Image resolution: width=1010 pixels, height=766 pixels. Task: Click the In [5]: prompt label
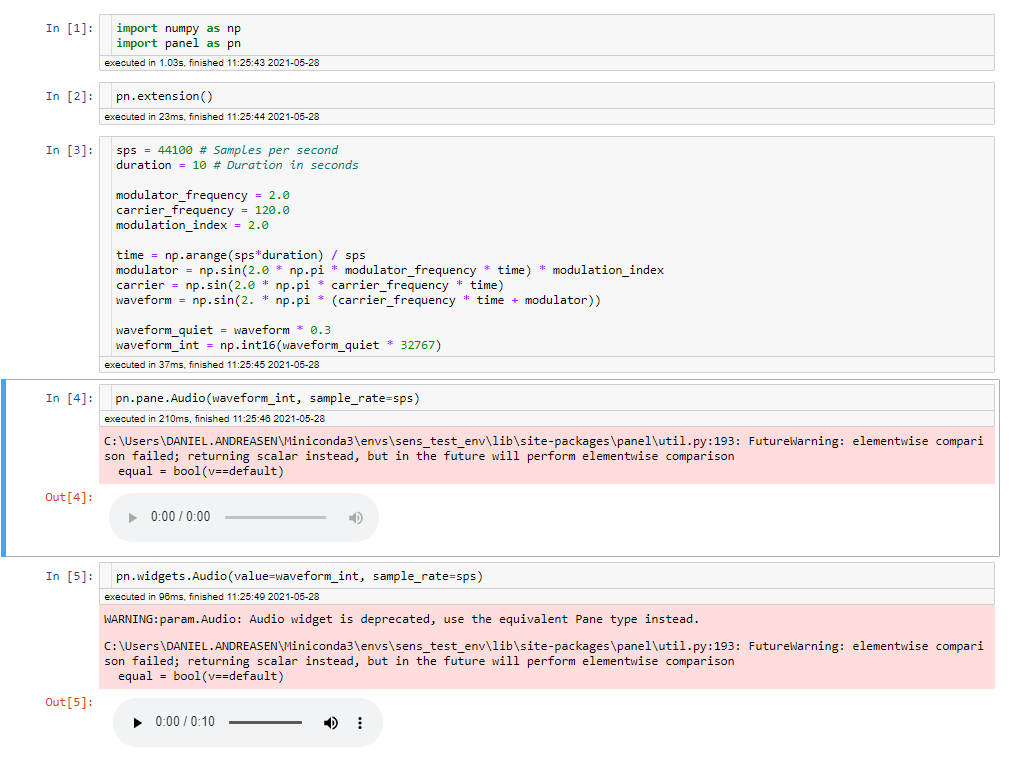70,576
